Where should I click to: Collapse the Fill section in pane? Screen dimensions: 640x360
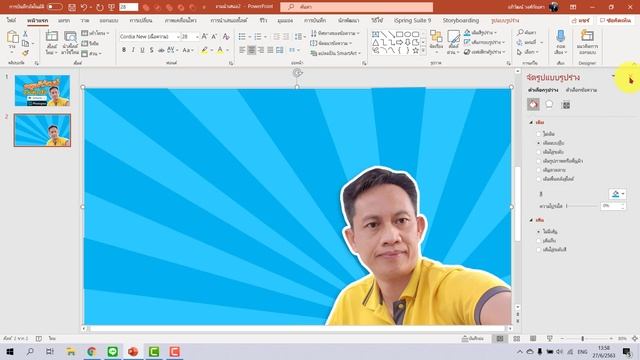click(531, 122)
